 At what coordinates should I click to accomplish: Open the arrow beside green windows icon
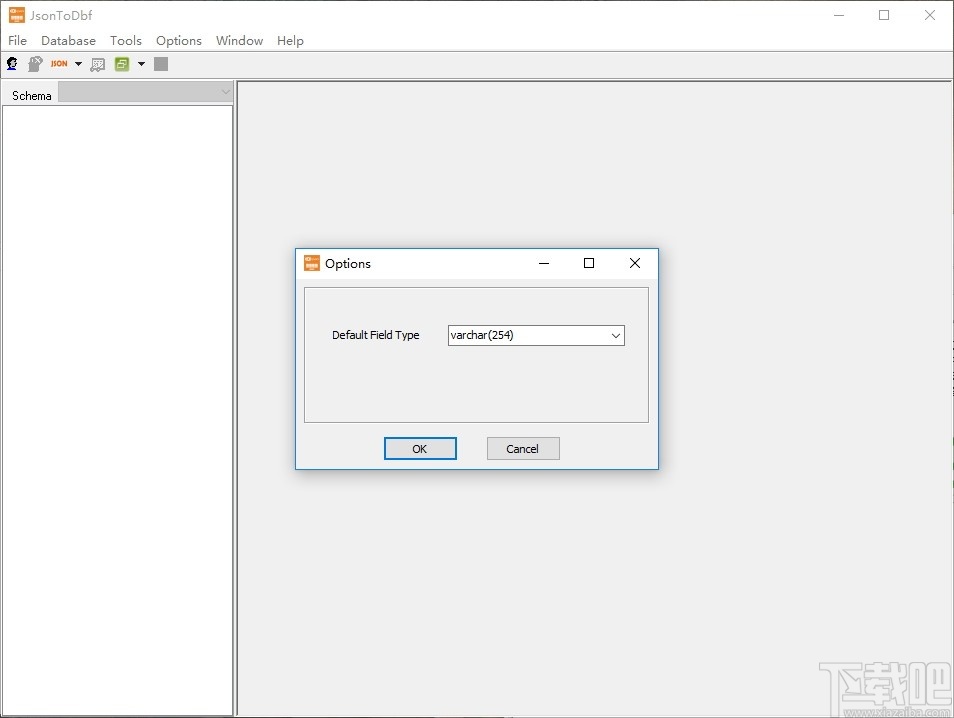pyautogui.click(x=141, y=64)
